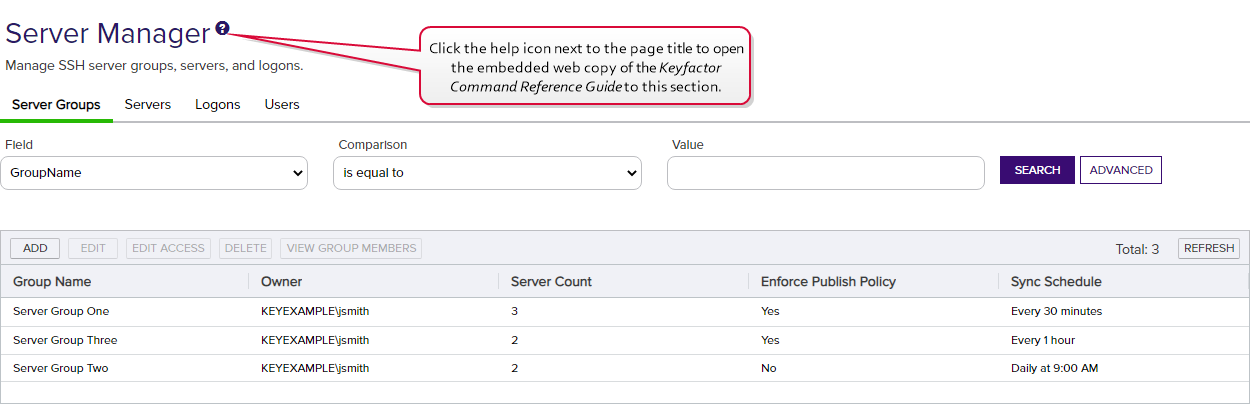The width and height of the screenshot is (1250, 404).
Task: Add a new server group with ADD
Action: tap(35, 248)
